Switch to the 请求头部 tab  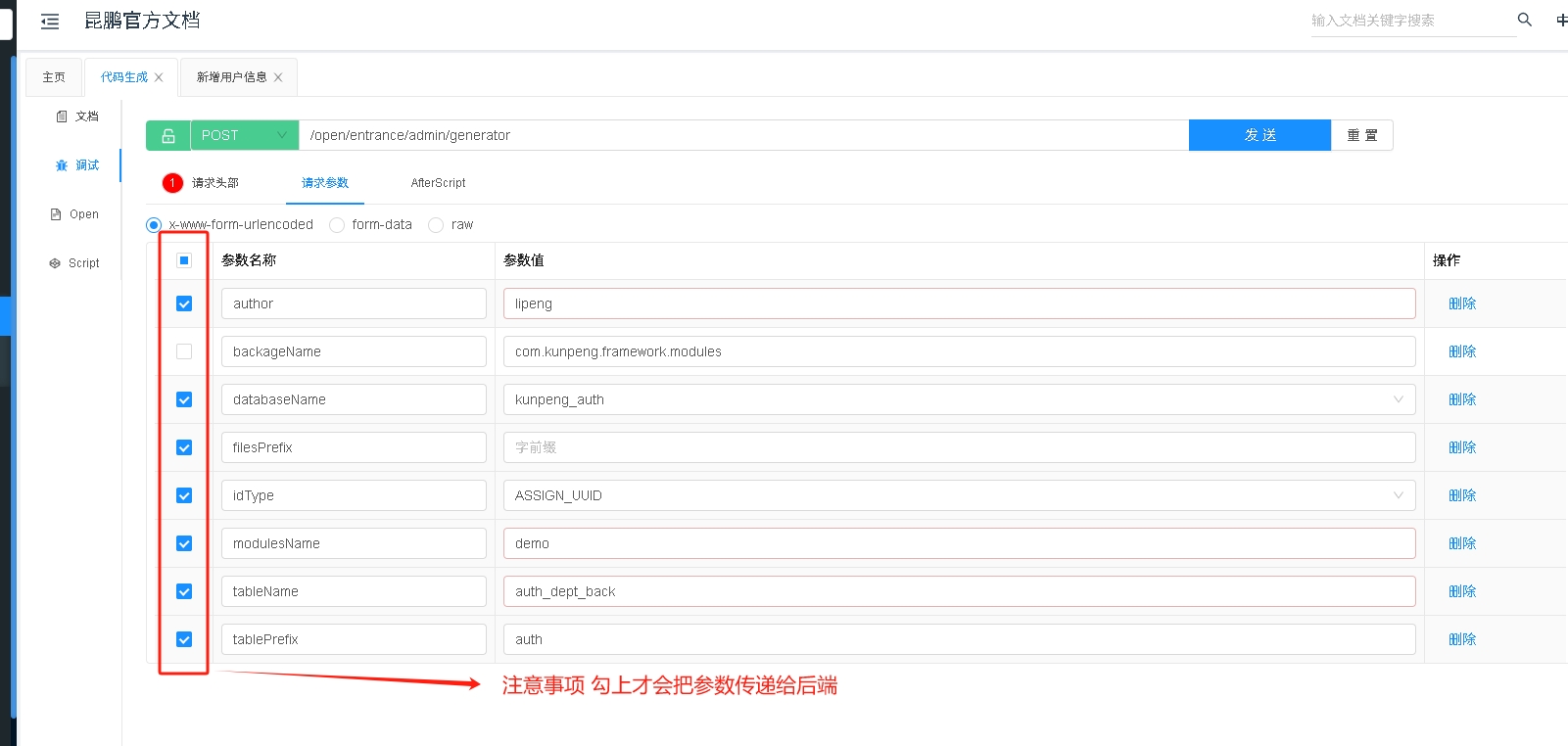point(214,183)
